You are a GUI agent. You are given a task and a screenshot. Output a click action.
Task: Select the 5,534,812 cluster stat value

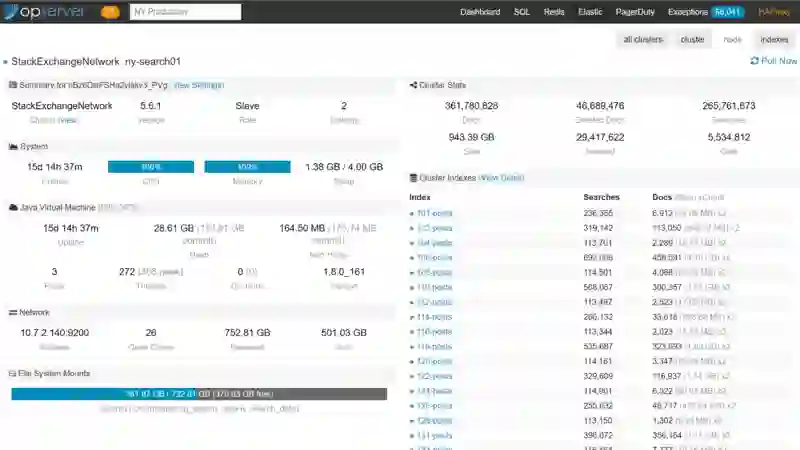[729, 137]
